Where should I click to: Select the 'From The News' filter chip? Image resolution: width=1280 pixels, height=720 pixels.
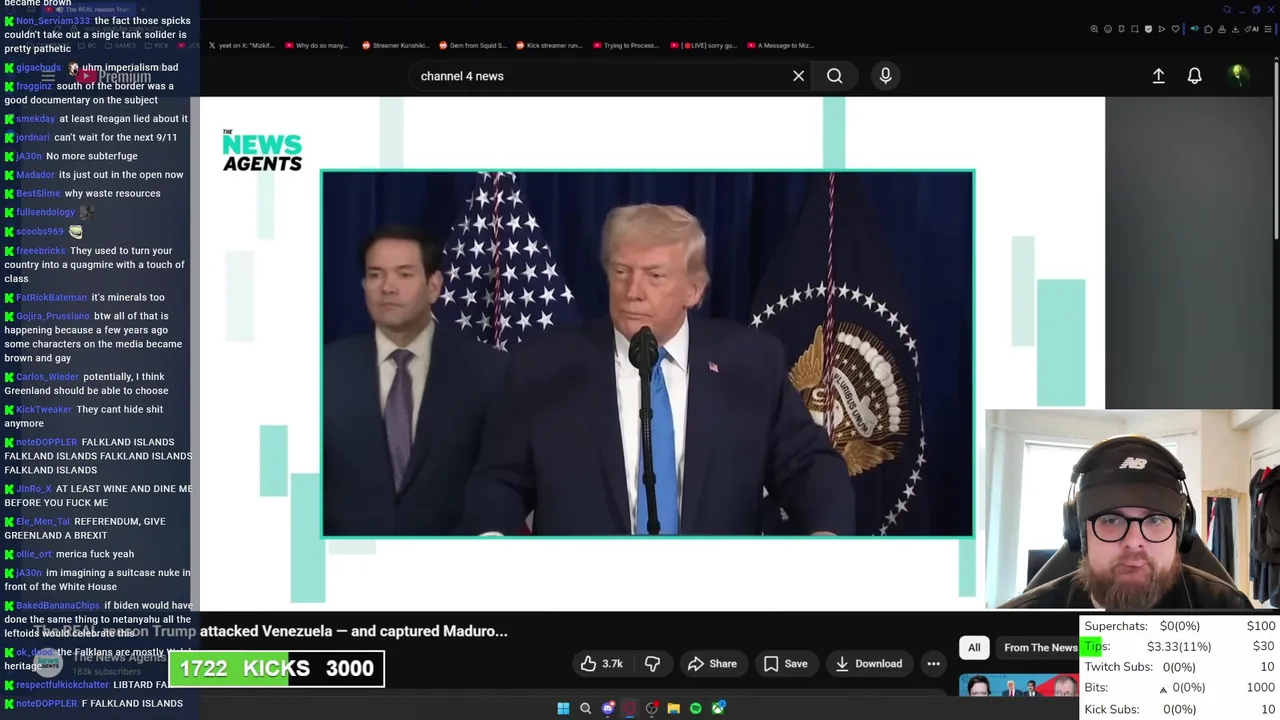[x=1040, y=647]
